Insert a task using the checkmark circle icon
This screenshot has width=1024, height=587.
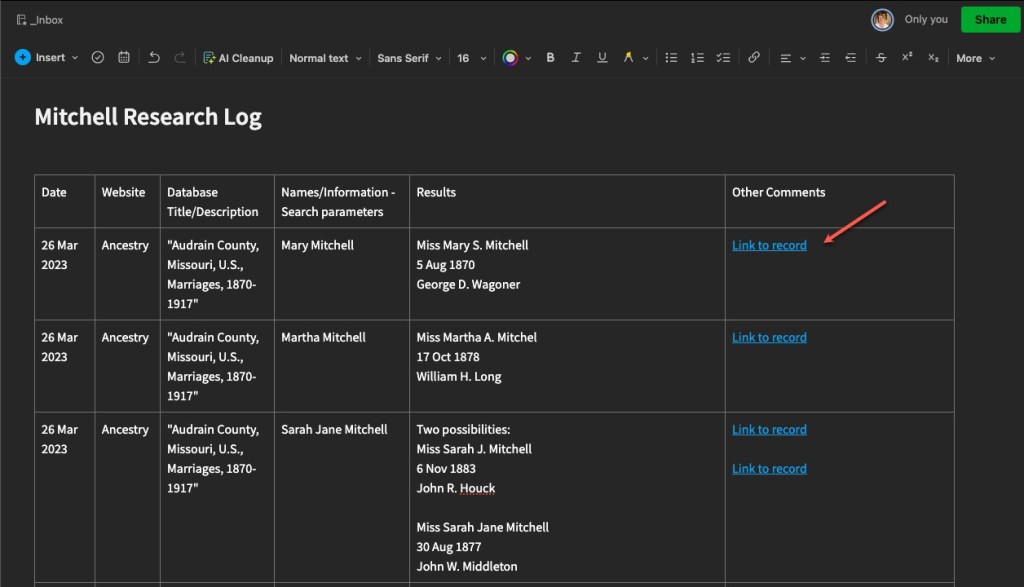98,58
